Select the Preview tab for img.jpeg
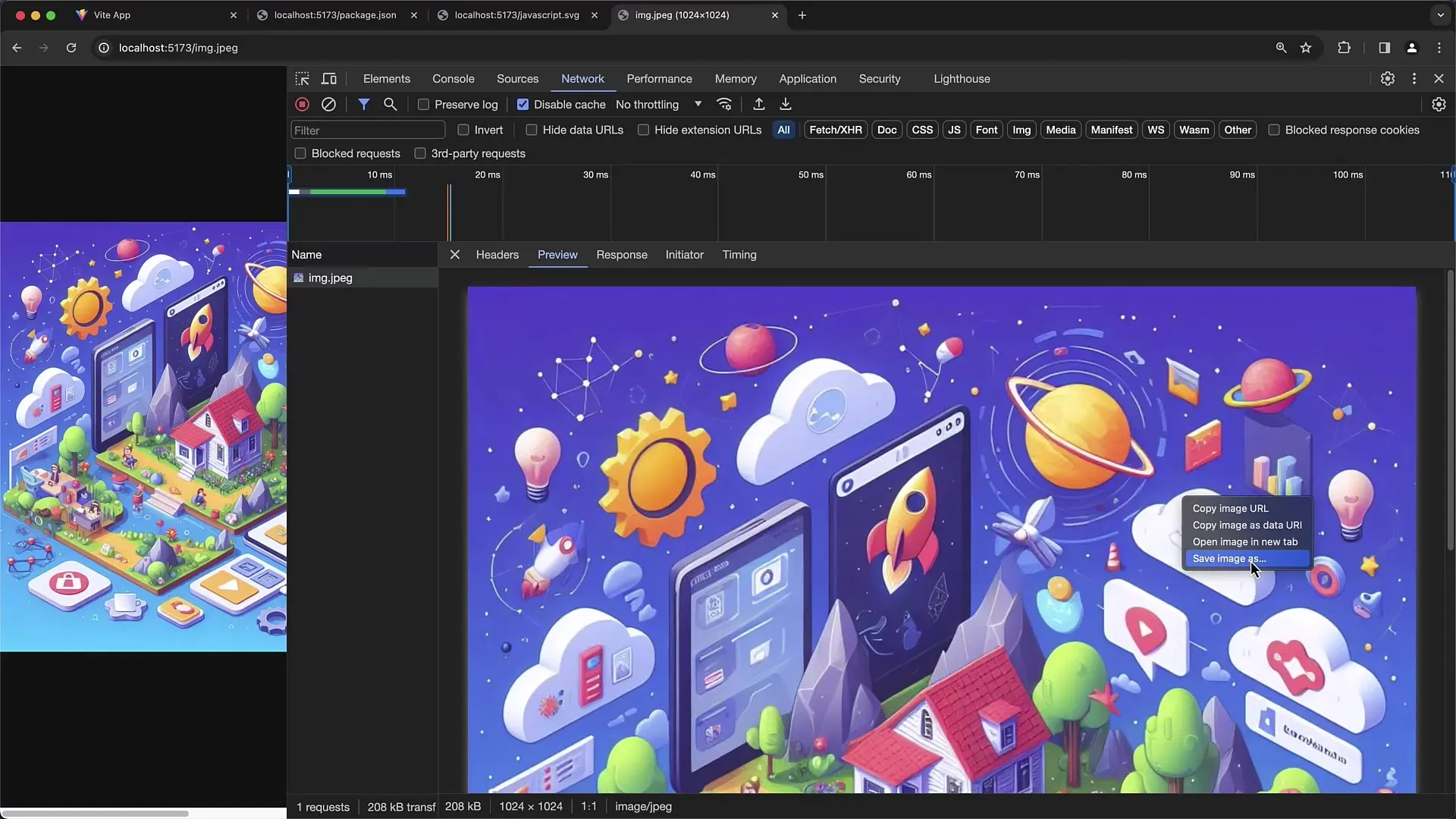The width and height of the screenshot is (1456, 819). point(557,254)
